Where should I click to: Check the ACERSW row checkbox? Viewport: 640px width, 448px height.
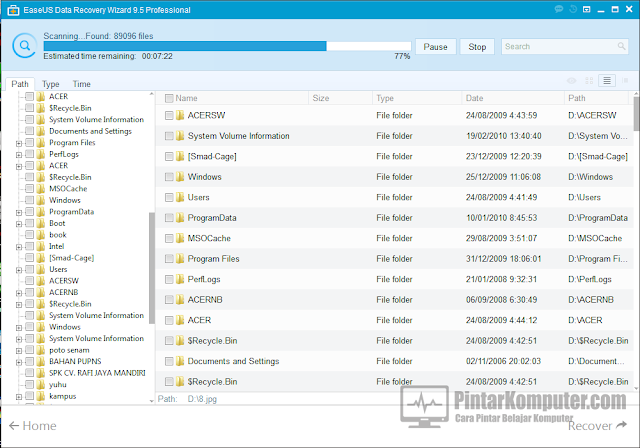point(169,115)
